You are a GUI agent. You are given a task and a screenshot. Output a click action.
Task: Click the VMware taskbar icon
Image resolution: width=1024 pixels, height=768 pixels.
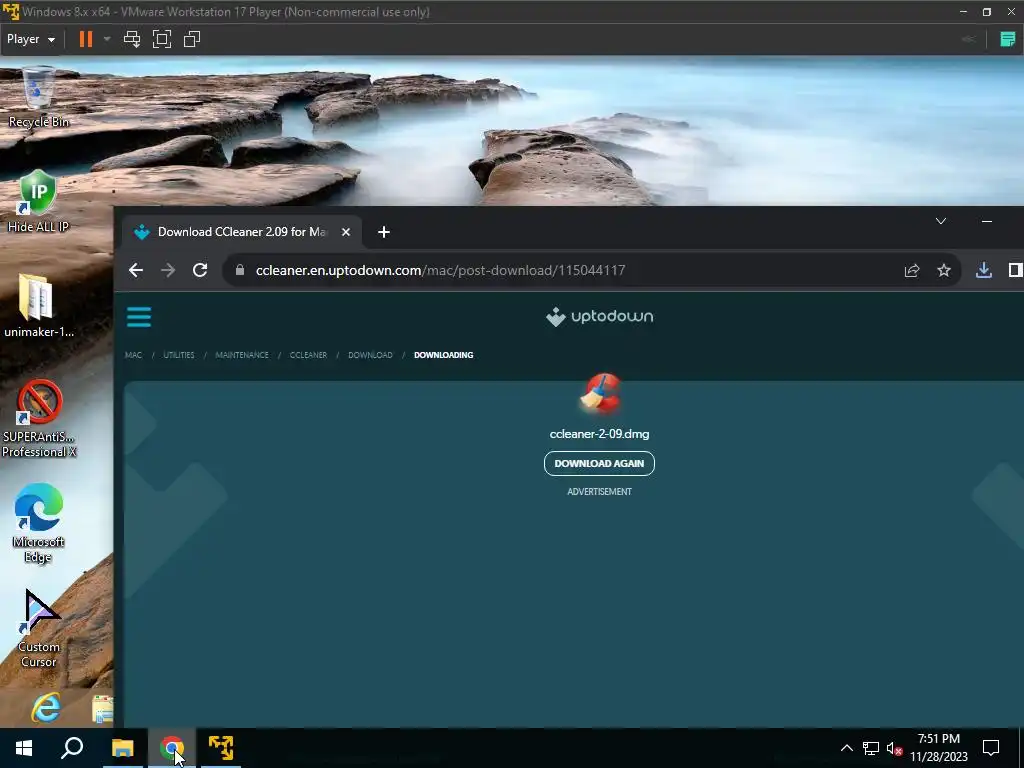click(x=221, y=748)
